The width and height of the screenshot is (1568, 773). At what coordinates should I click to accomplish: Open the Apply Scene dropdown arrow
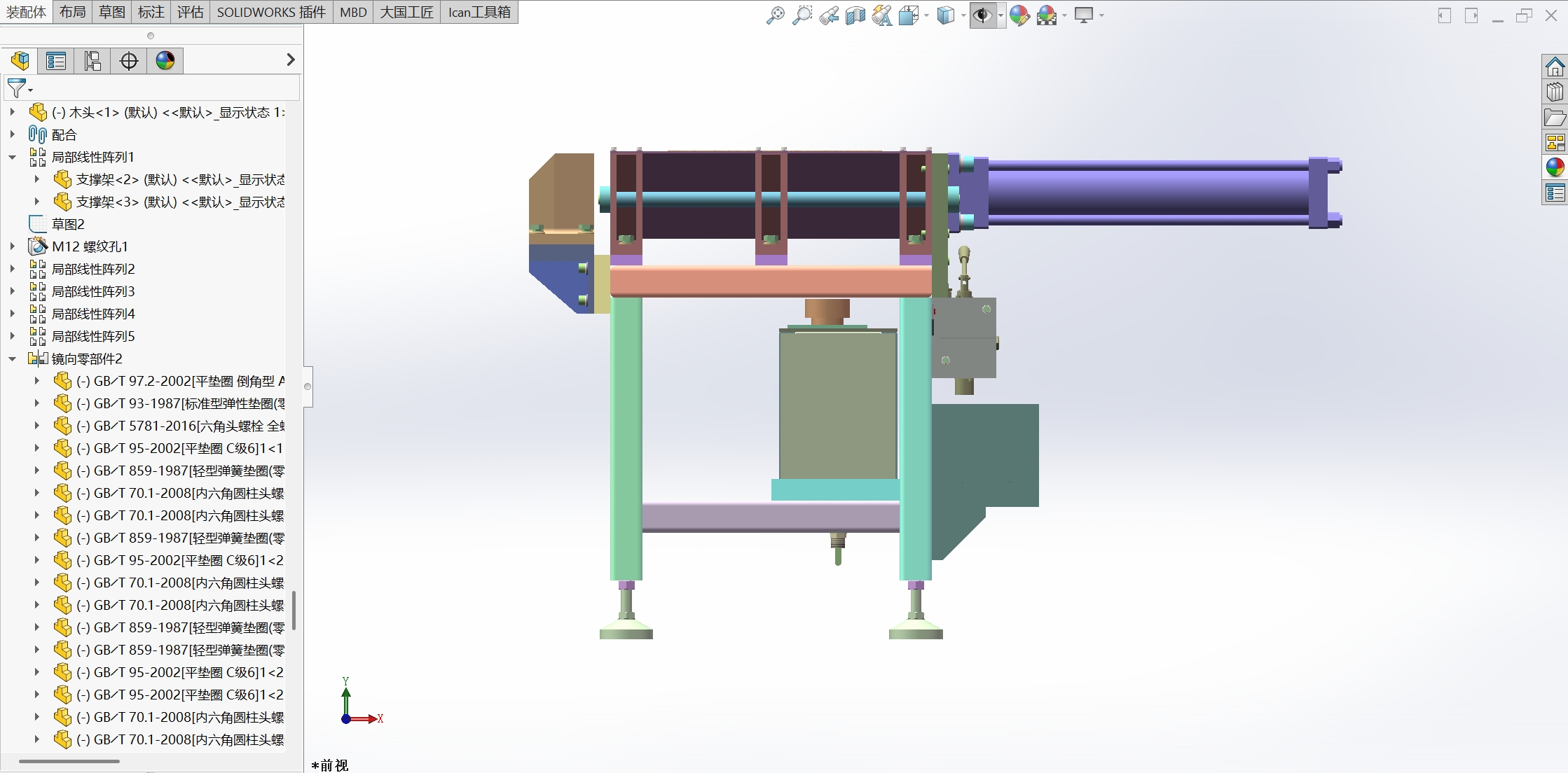point(1064,15)
